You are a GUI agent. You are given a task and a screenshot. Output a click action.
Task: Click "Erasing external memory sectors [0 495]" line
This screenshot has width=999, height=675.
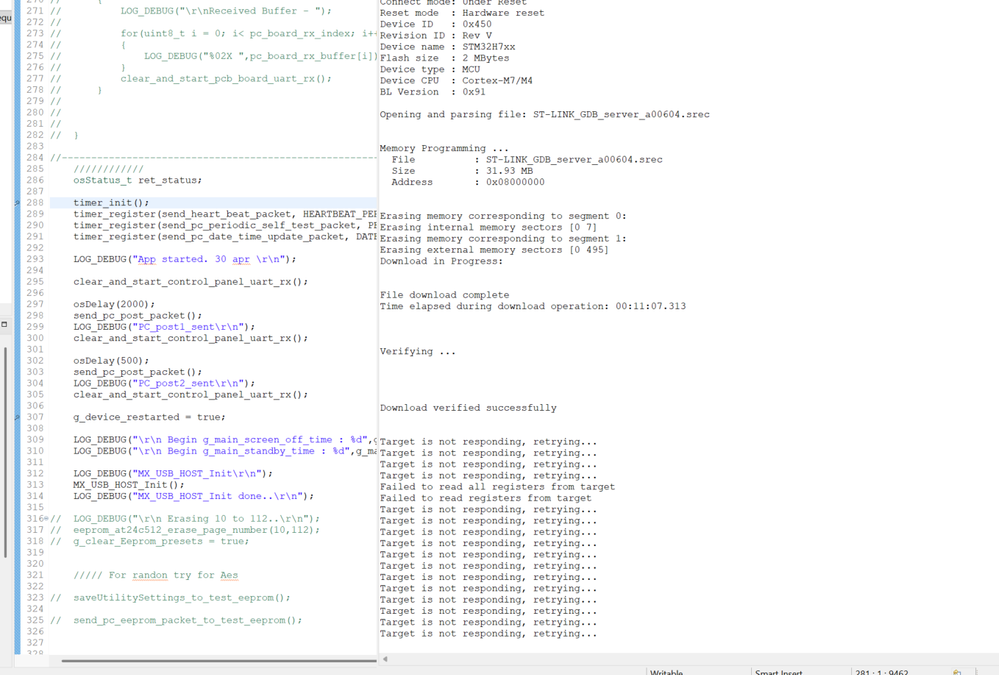pyautogui.click(x=494, y=250)
